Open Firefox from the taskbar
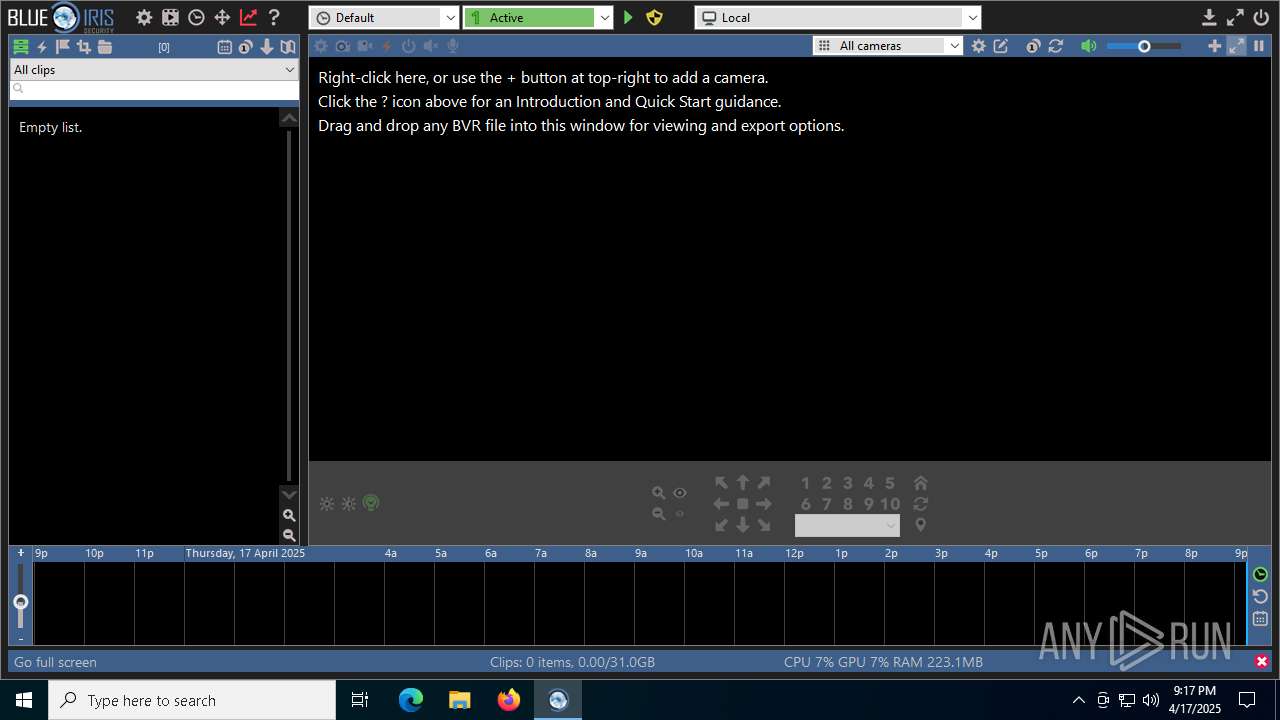Image resolution: width=1280 pixels, height=720 pixels. click(509, 700)
